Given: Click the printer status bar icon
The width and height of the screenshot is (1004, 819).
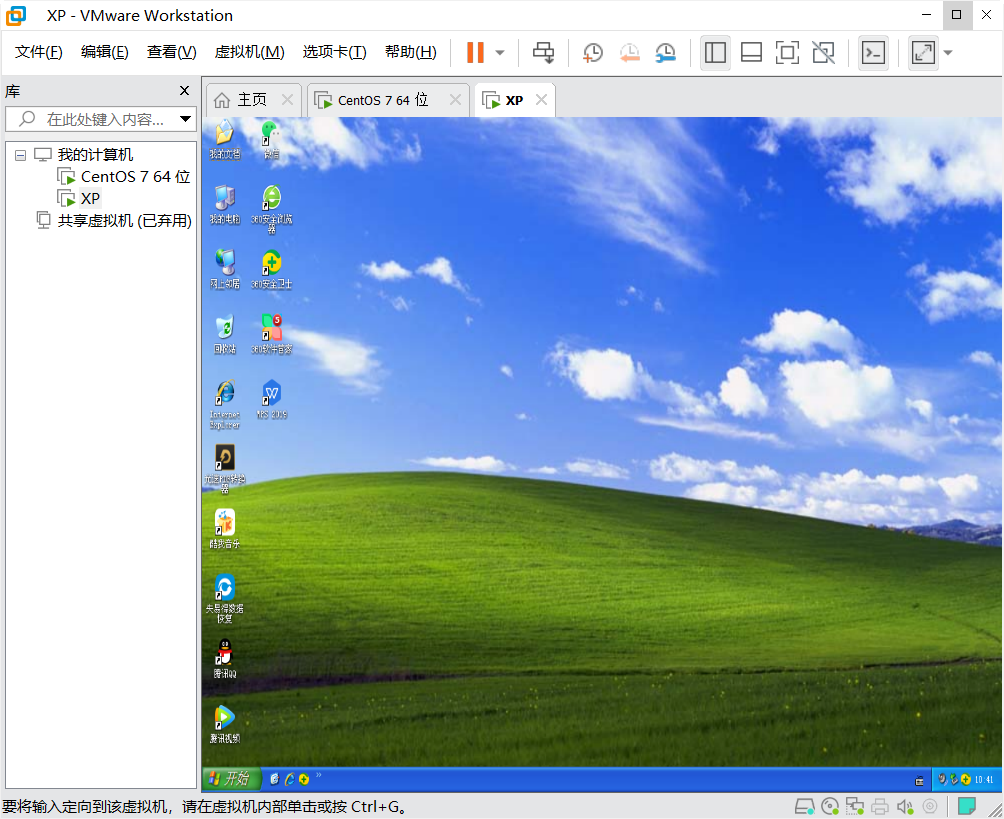Looking at the screenshot, I should click(x=880, y=806).
